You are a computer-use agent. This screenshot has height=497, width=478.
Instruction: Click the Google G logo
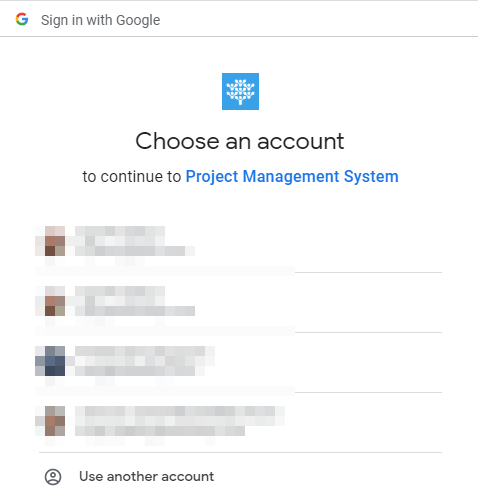22,19
